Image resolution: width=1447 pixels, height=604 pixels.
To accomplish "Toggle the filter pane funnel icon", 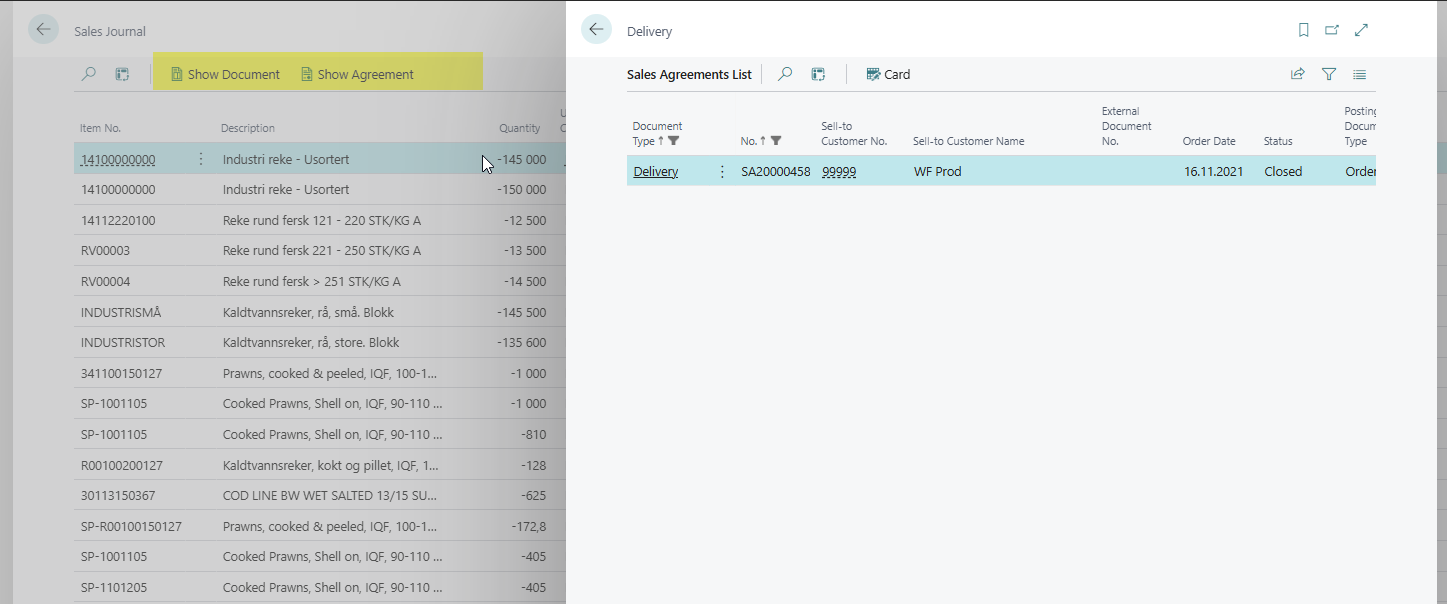I will (x=1329, y=74).
